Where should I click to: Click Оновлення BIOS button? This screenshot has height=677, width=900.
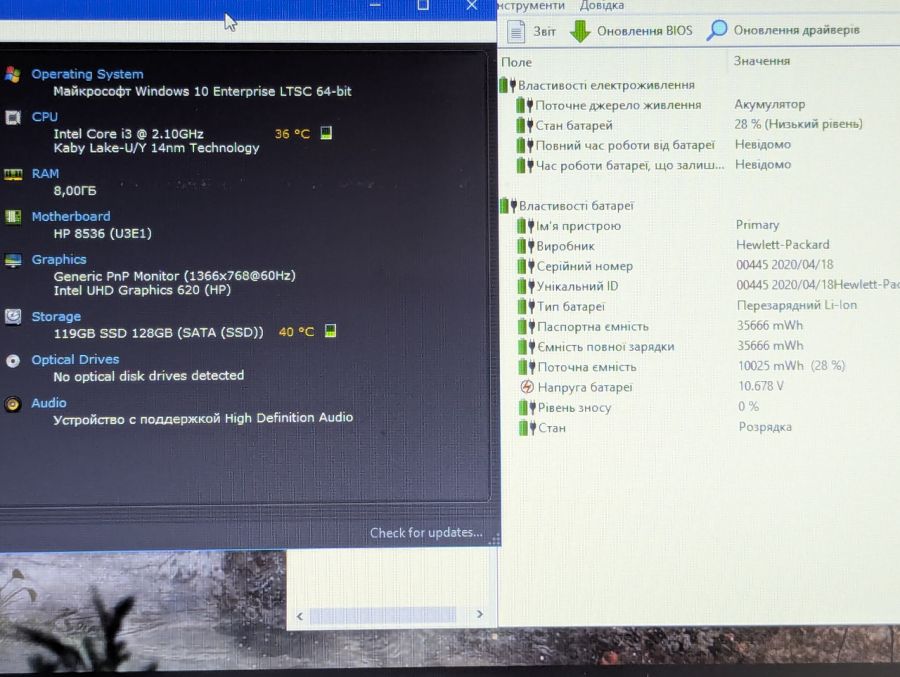(631, 31)
